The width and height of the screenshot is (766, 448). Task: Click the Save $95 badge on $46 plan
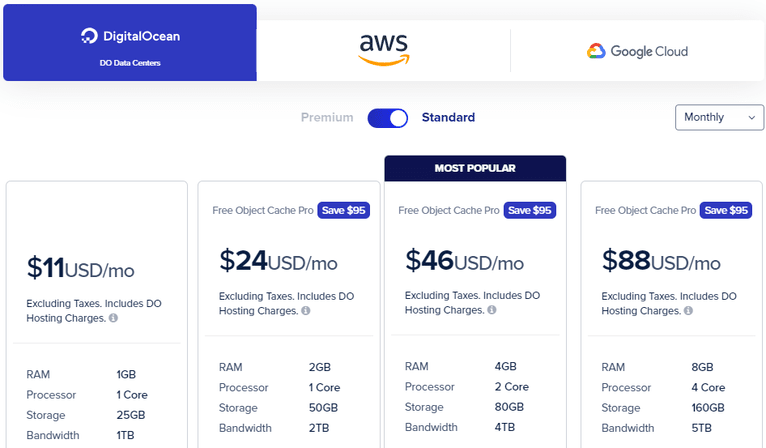[530, 211]
